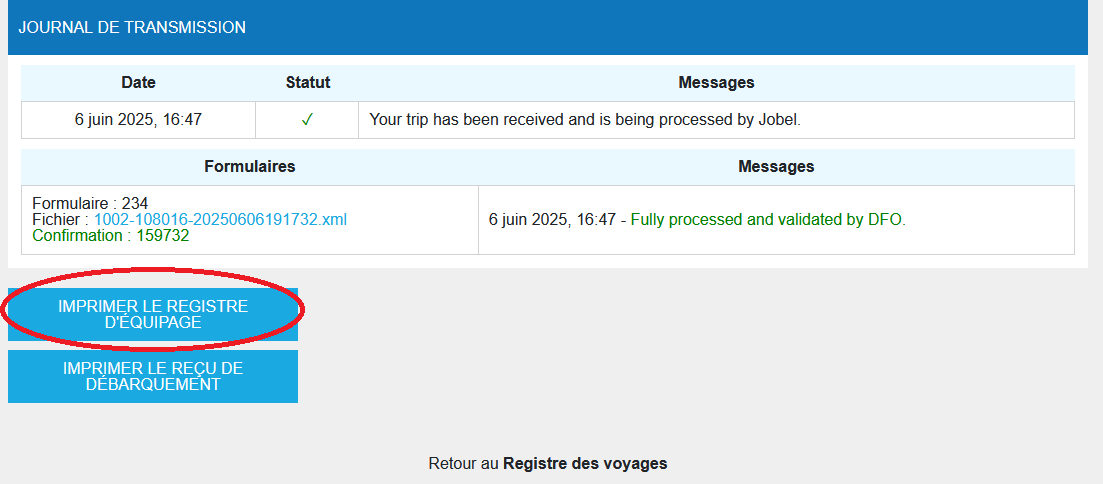The image size is (1103, 484).
Task: Click Imprimer le registre d'équipage button
Action: coord(153,314)
